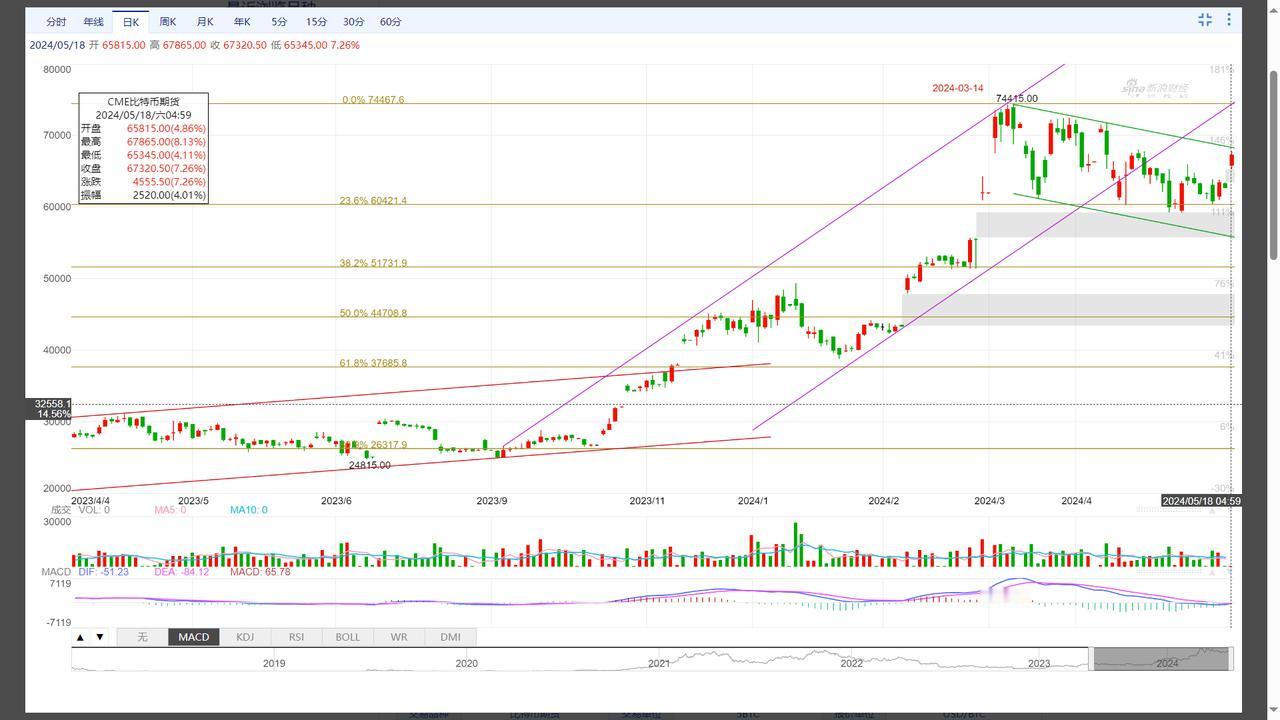Click the MA5 volume legend label
The image size is (1280, 720).
(x=170, y=510)
